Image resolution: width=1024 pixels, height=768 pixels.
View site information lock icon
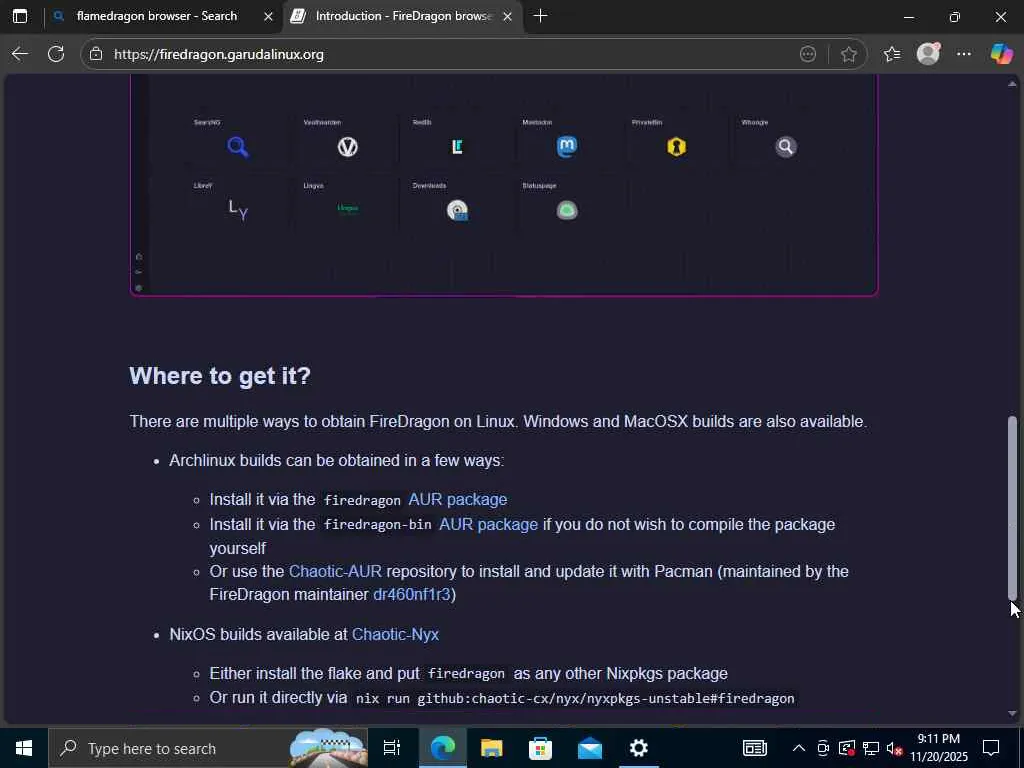(96, 54)
